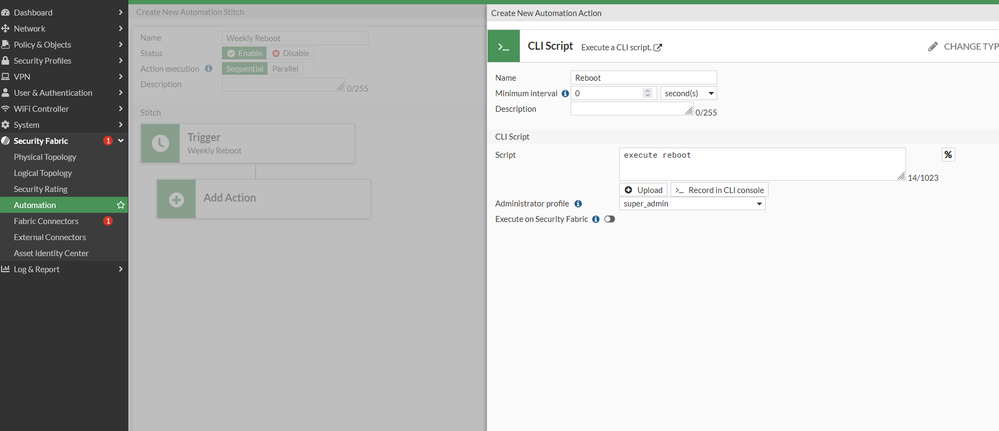Click the Trigger clock icon in stitch

tap(160, 143)
